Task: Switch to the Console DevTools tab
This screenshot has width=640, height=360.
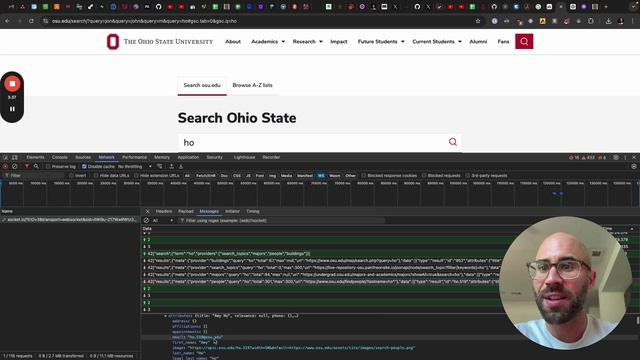Action: point(60,157)
